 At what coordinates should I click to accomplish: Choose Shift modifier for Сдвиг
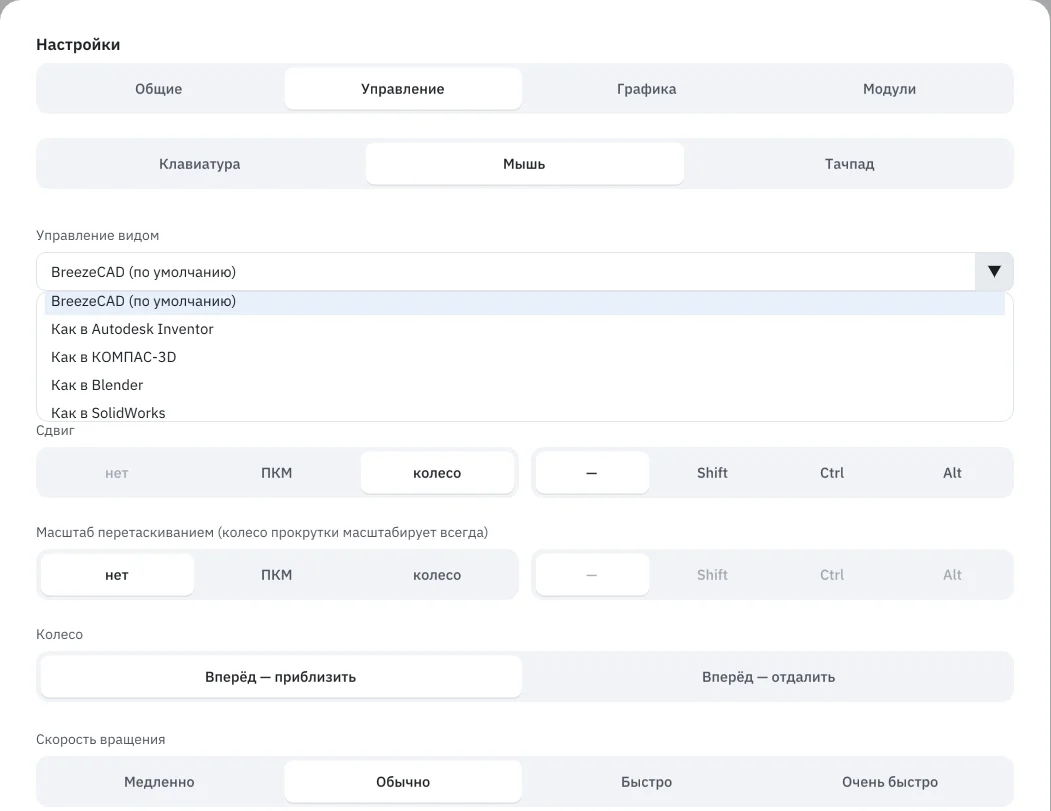coord(712,473)
